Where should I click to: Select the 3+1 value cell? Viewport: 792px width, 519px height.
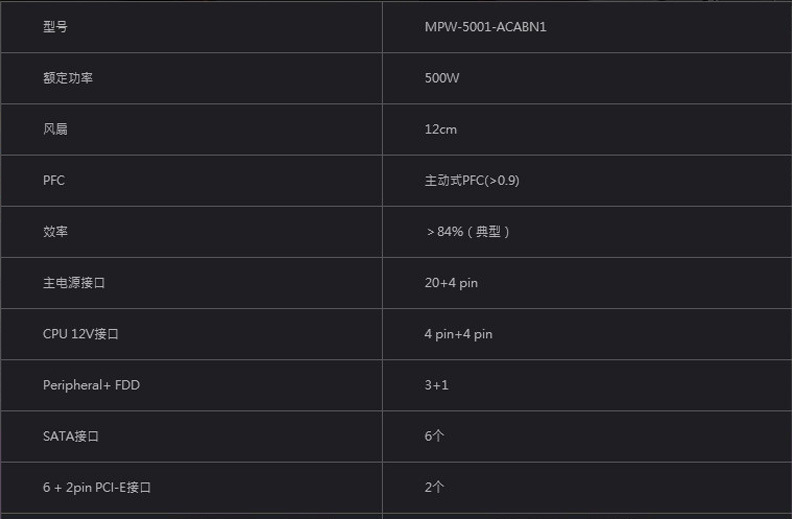pos(436,385)
